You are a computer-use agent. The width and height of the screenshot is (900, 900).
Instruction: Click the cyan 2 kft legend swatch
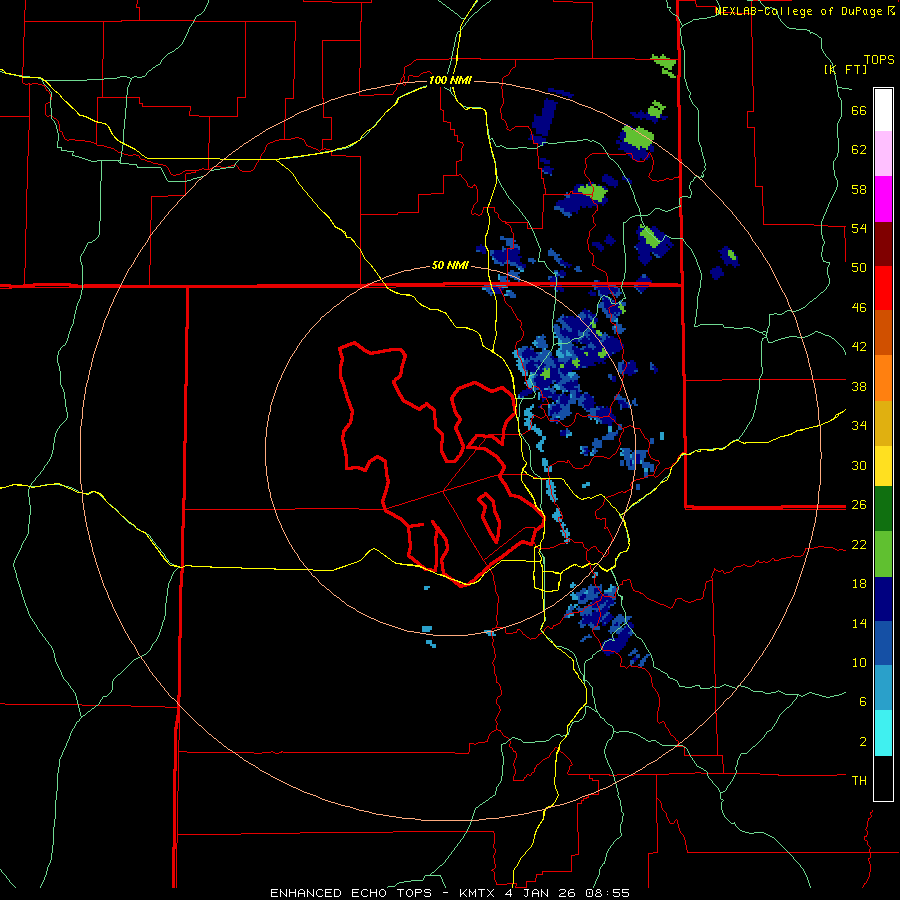(883, 733)
